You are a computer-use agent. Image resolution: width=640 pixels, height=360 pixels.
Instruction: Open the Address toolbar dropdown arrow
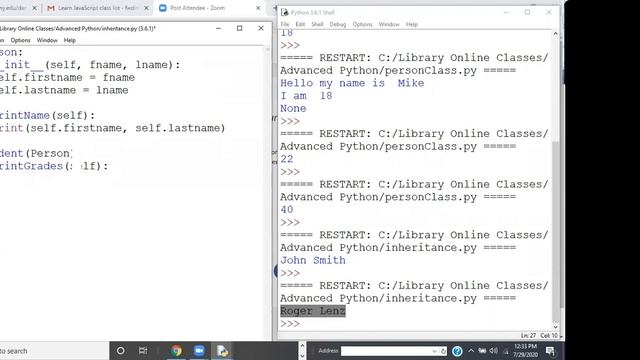point(434,351)
